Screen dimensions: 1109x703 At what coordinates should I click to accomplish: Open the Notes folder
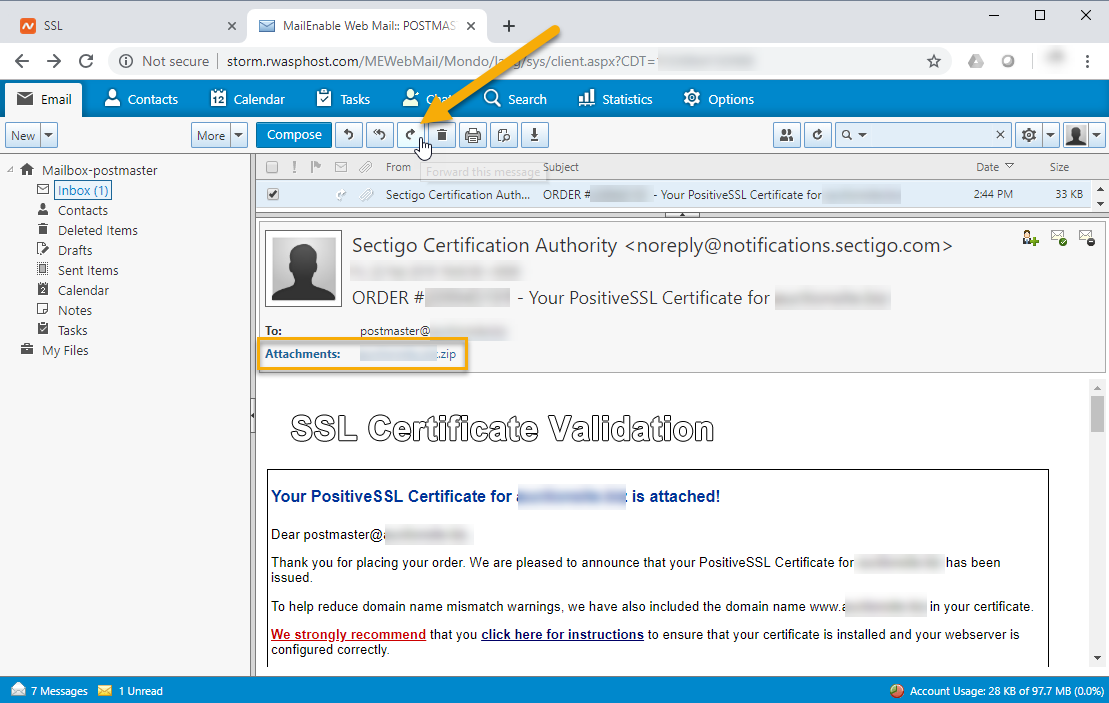coord(75,310)
